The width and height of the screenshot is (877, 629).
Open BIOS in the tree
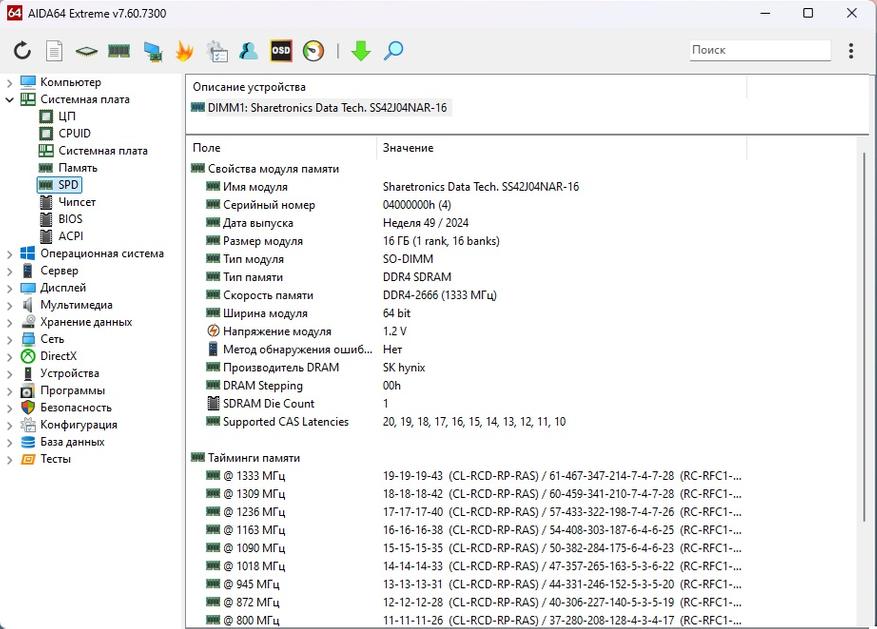(x=62, y=219)
